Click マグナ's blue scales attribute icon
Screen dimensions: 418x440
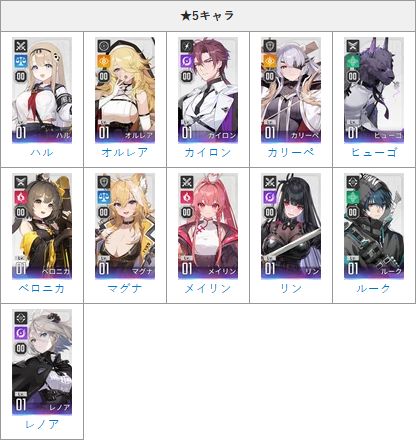(104, 197)
